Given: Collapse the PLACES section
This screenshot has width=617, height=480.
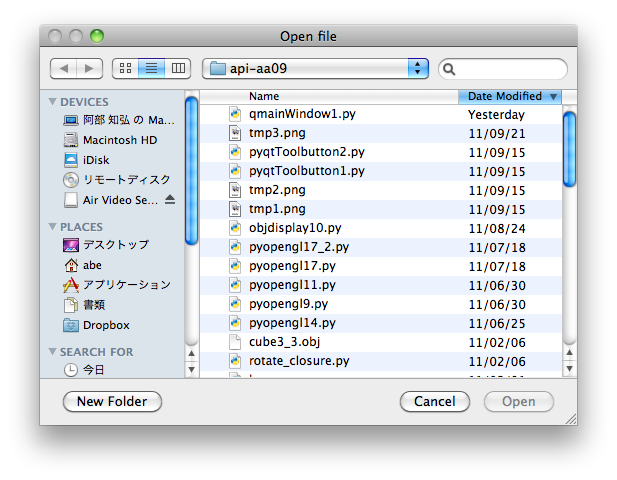Looking at the screenshot, I should [x=52, y=227].
